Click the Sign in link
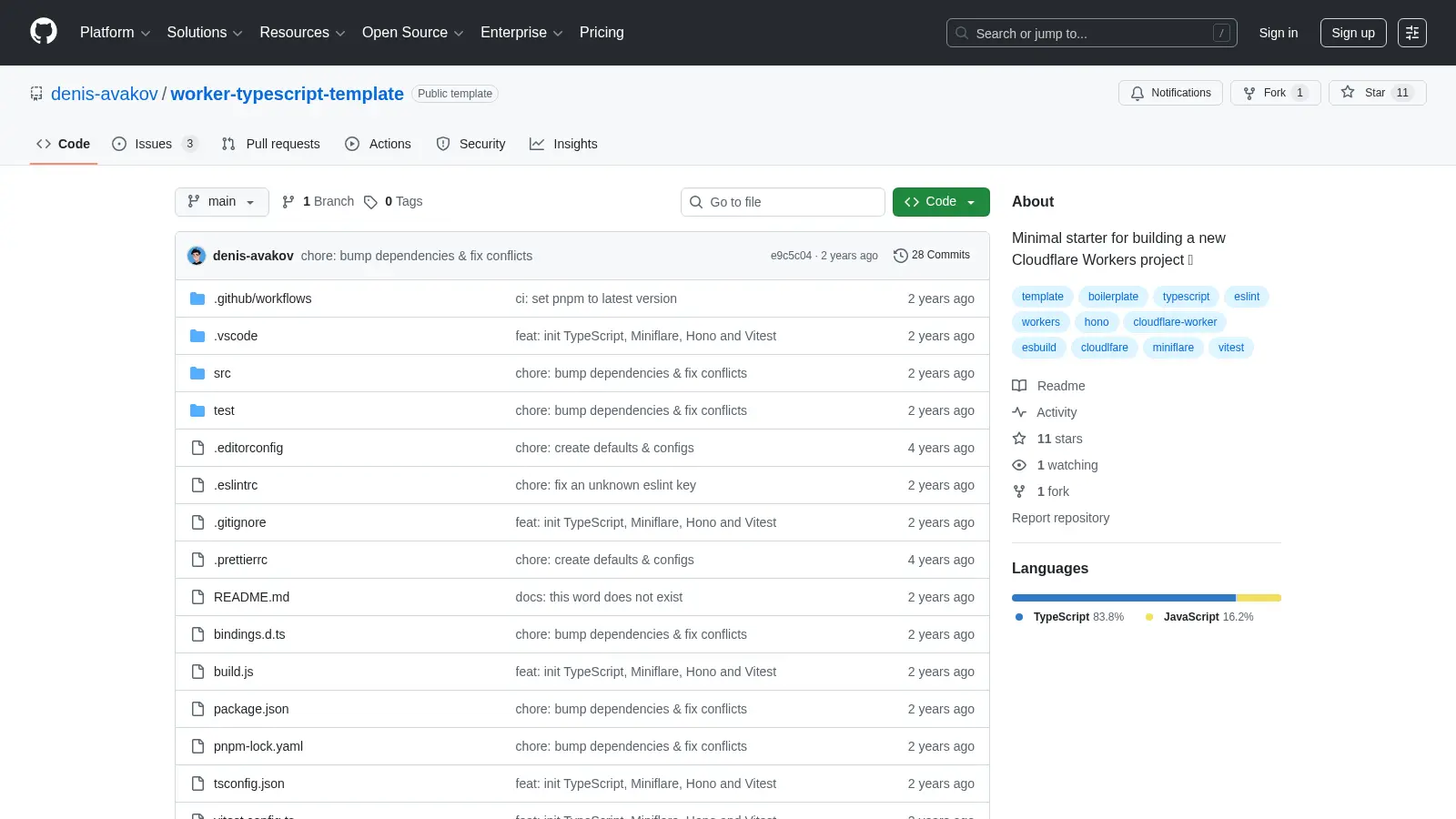The width and height of the screenshot is (1456, 819). (1279, 33)
